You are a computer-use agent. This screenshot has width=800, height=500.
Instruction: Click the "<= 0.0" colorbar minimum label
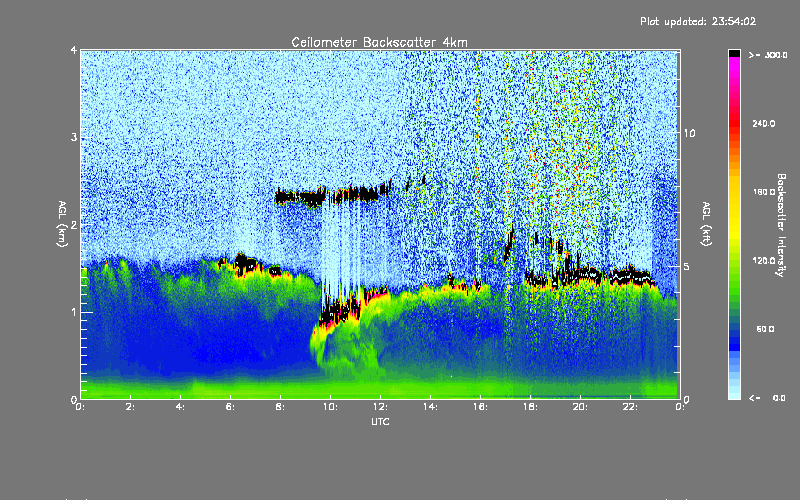pos(767,397)
